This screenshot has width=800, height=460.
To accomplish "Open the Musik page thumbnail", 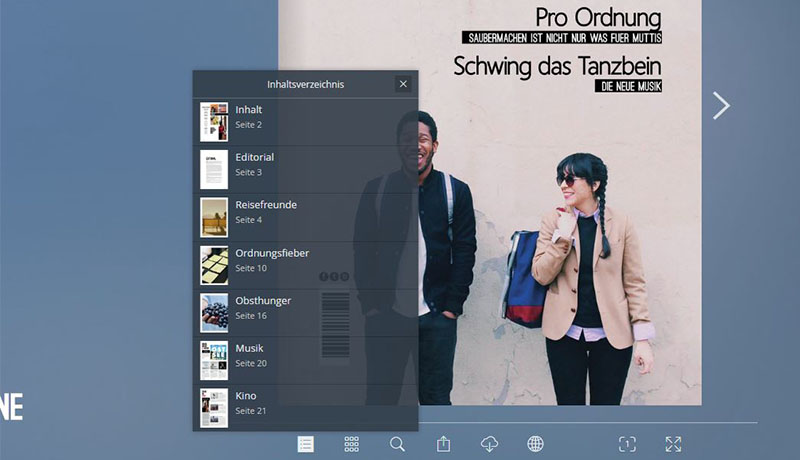I will click(x=214, y=361).
